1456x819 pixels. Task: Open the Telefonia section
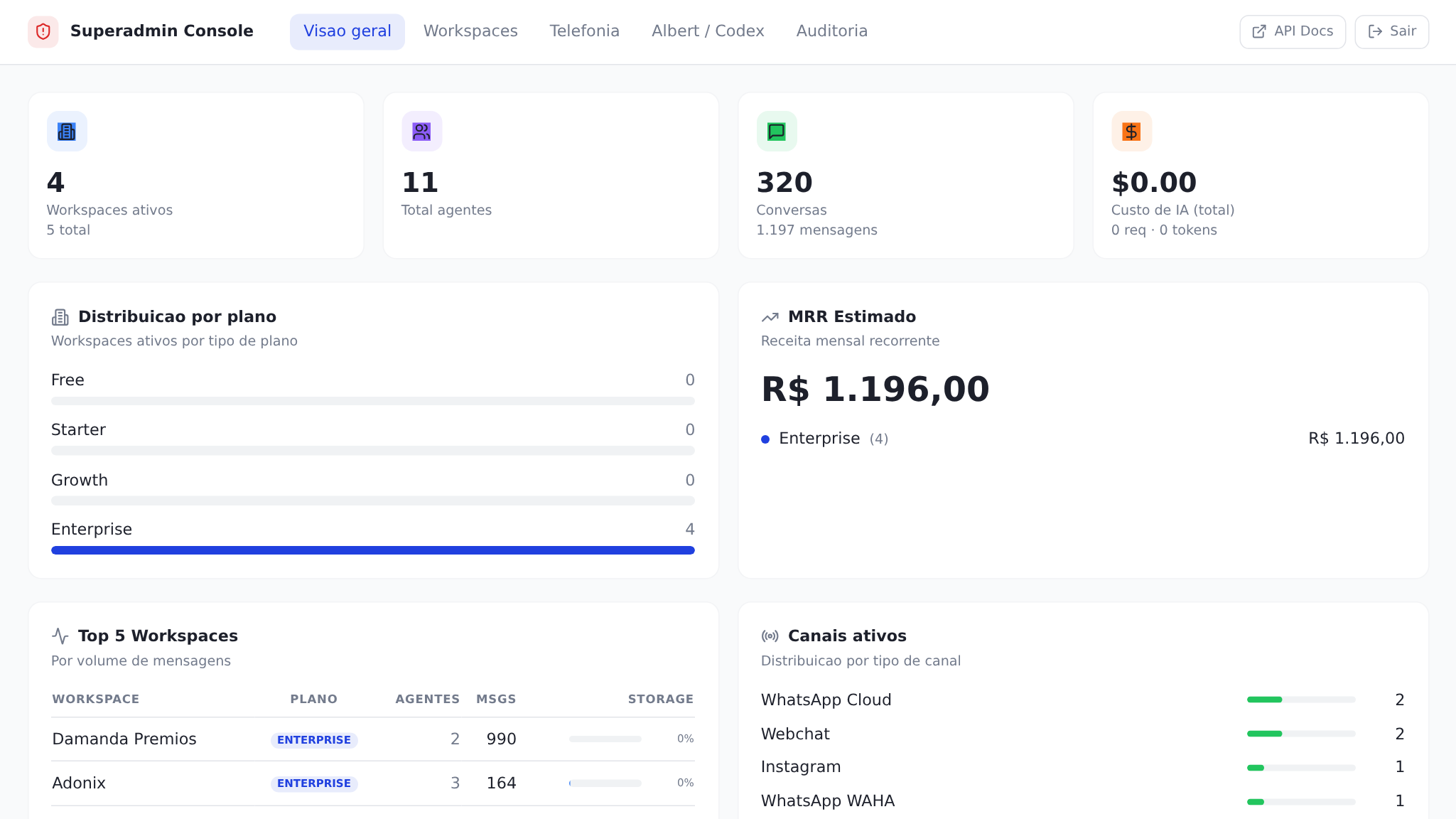(584, 31)
